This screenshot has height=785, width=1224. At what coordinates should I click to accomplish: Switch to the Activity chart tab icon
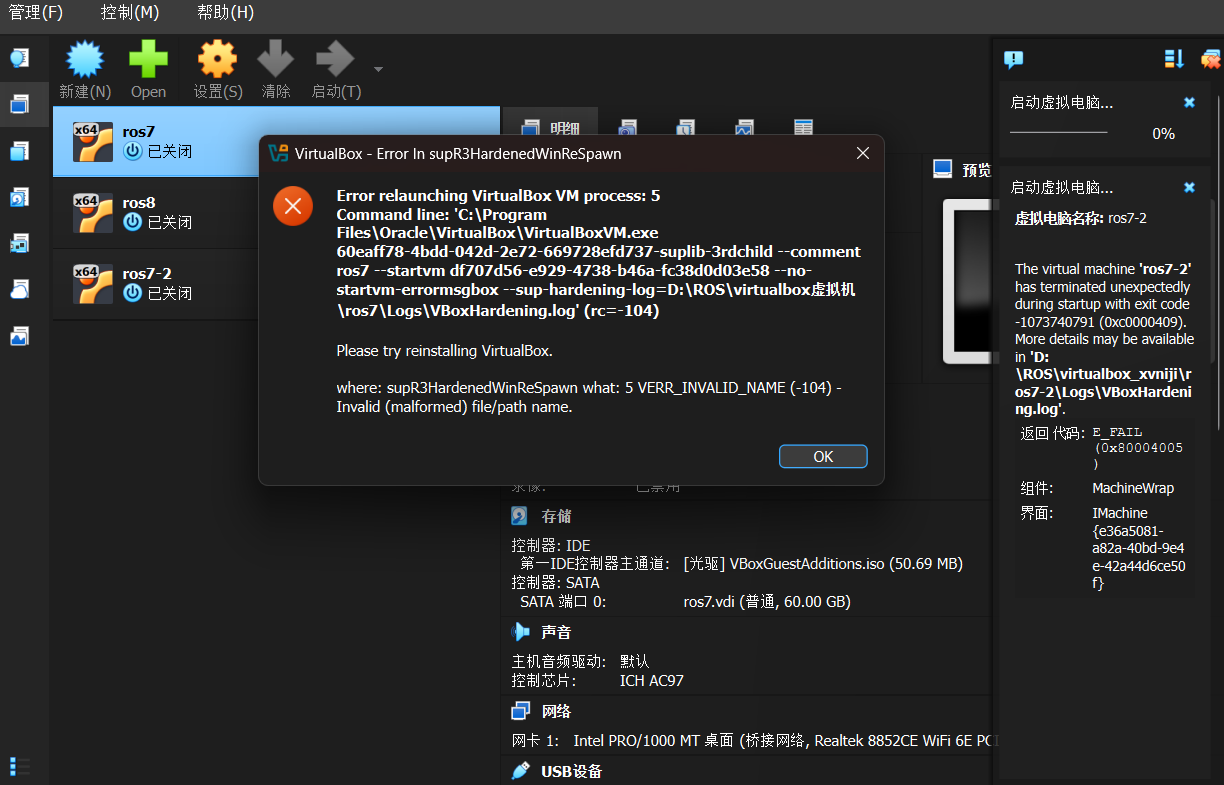tap(744, 127)
